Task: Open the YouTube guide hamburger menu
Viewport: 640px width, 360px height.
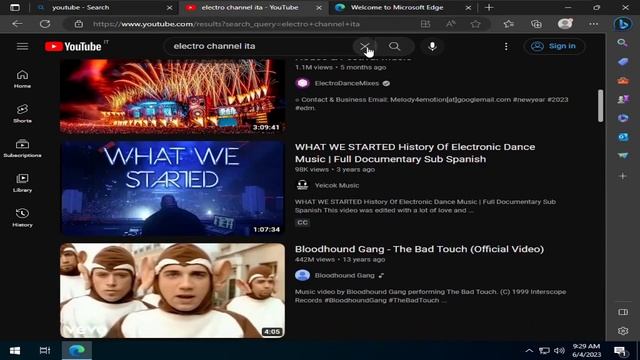Action: [22, 46]
